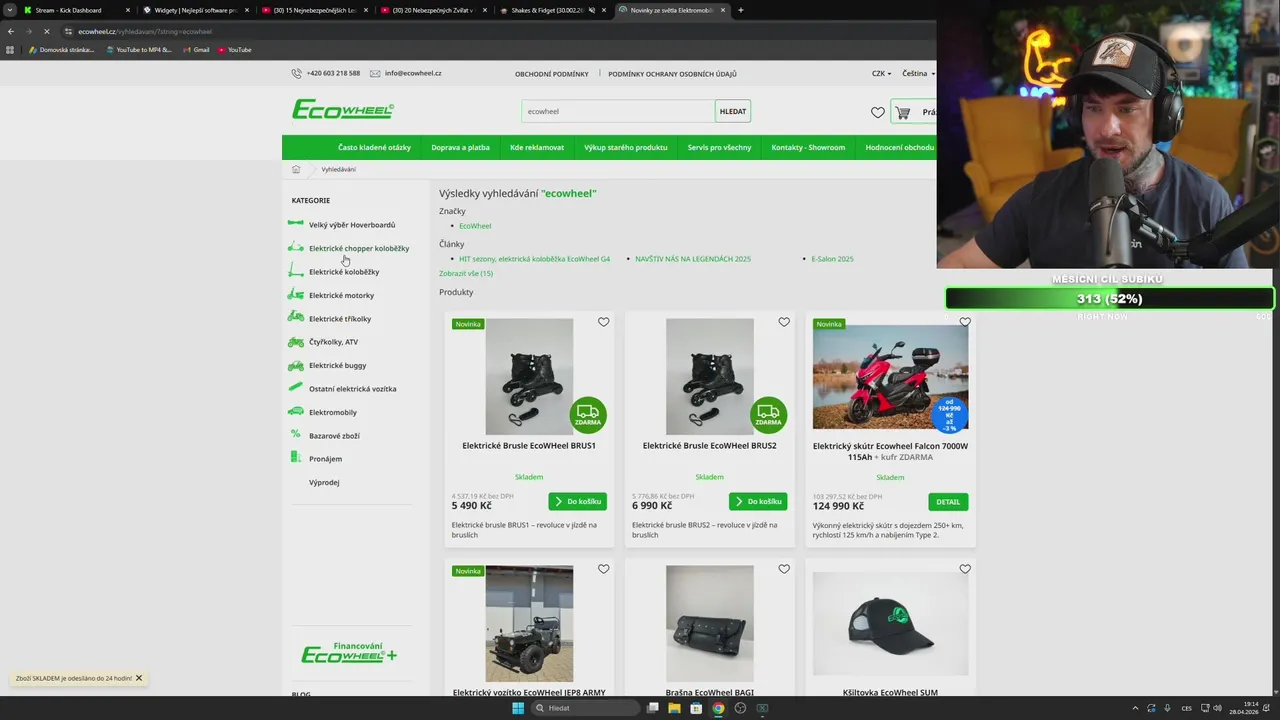
Task: Open DETAIL for Falcon 7000W scooter
Action: coord(948,501)
